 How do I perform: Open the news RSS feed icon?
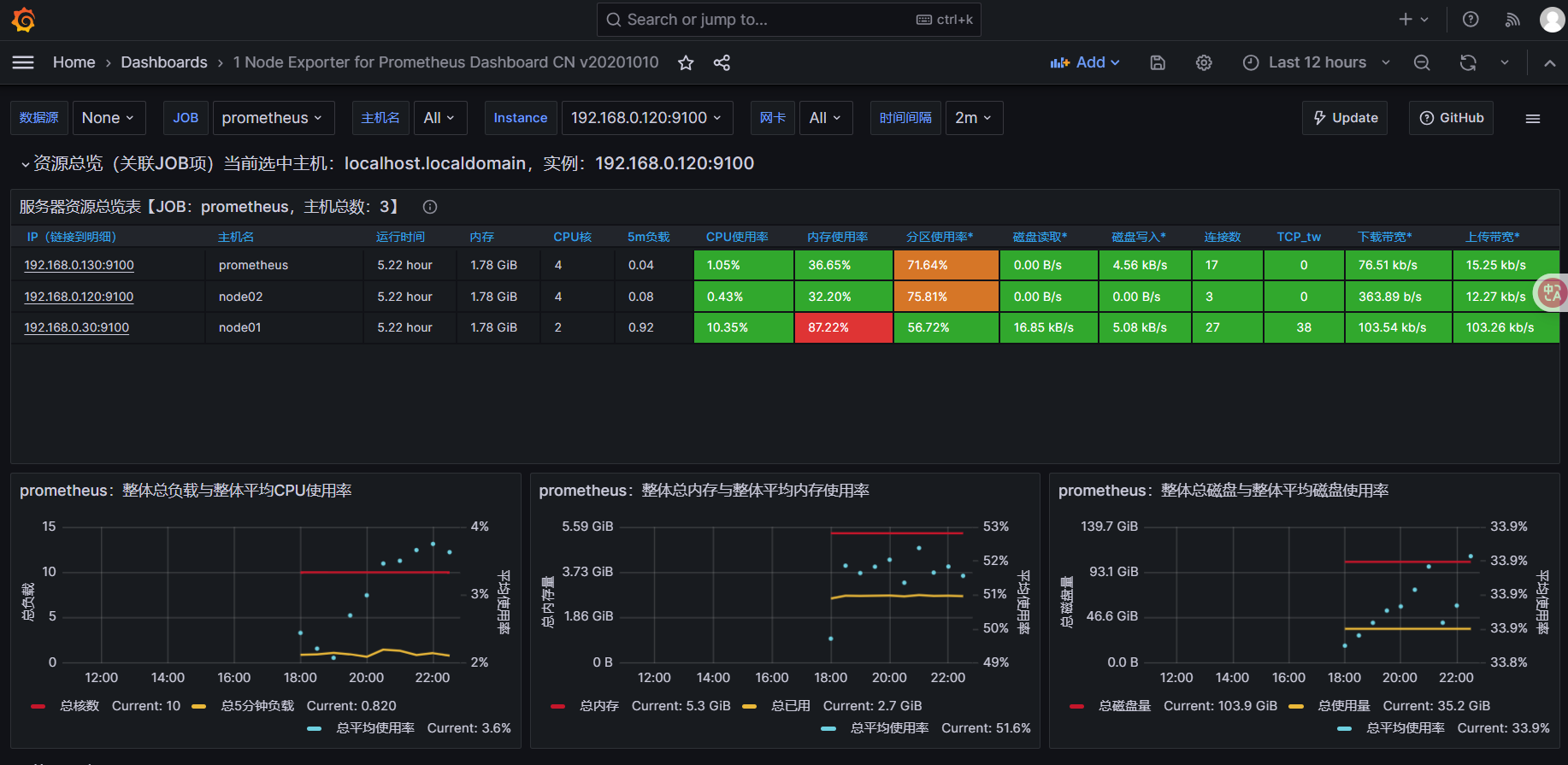(x=1512, y=20)
